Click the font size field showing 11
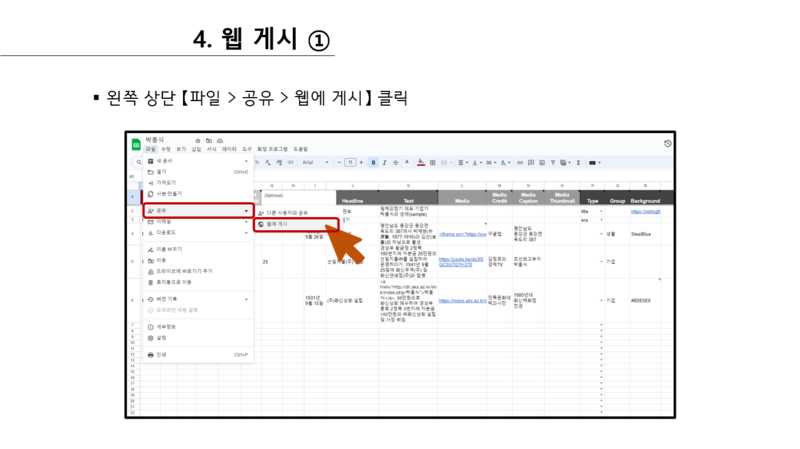Viewport: 800px width, 449px height. 350,163
